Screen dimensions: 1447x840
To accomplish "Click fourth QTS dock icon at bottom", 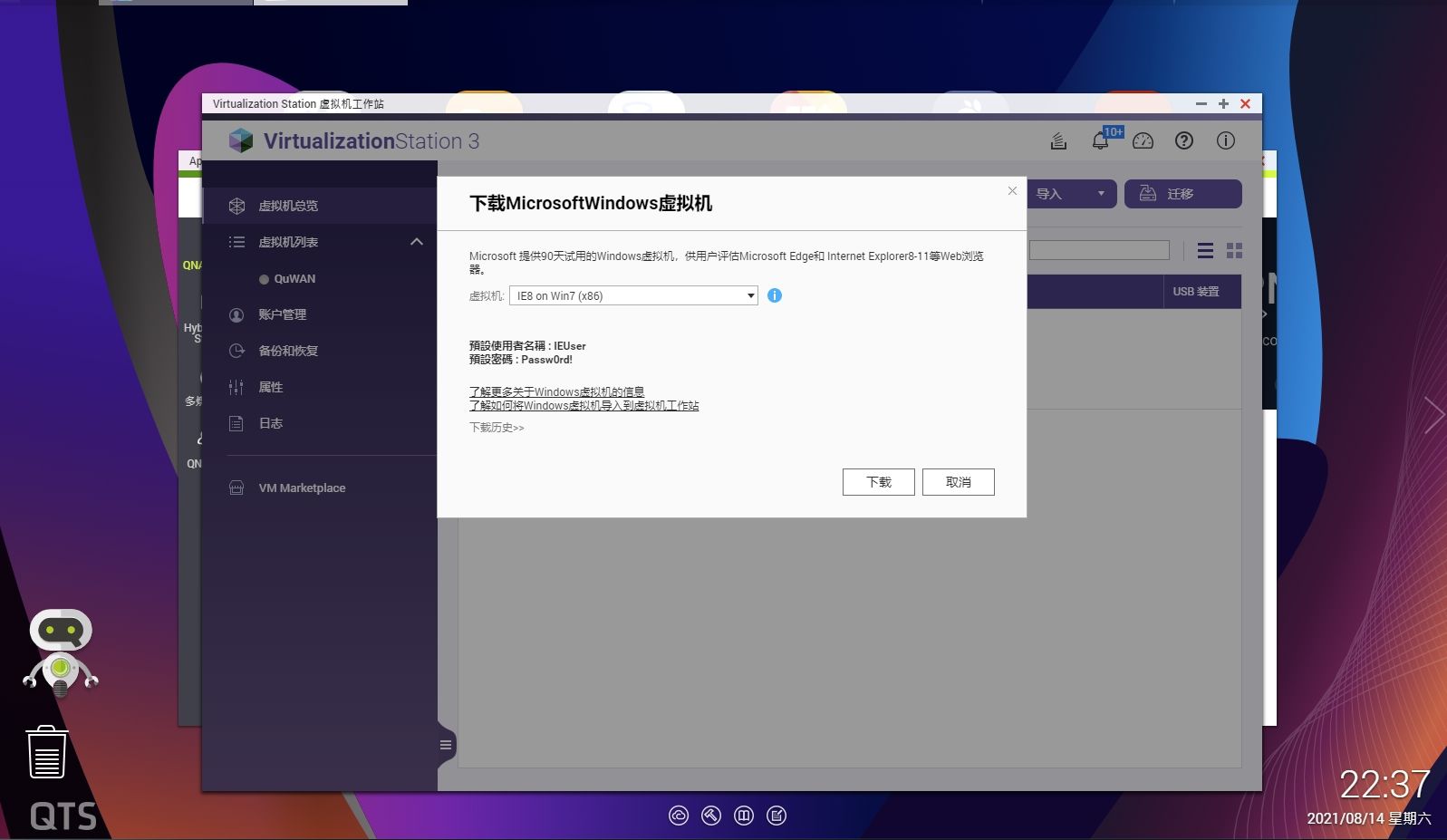I will pos(777,816).
